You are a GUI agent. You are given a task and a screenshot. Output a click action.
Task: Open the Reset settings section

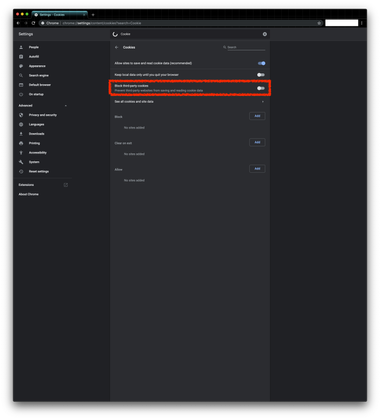39,171
